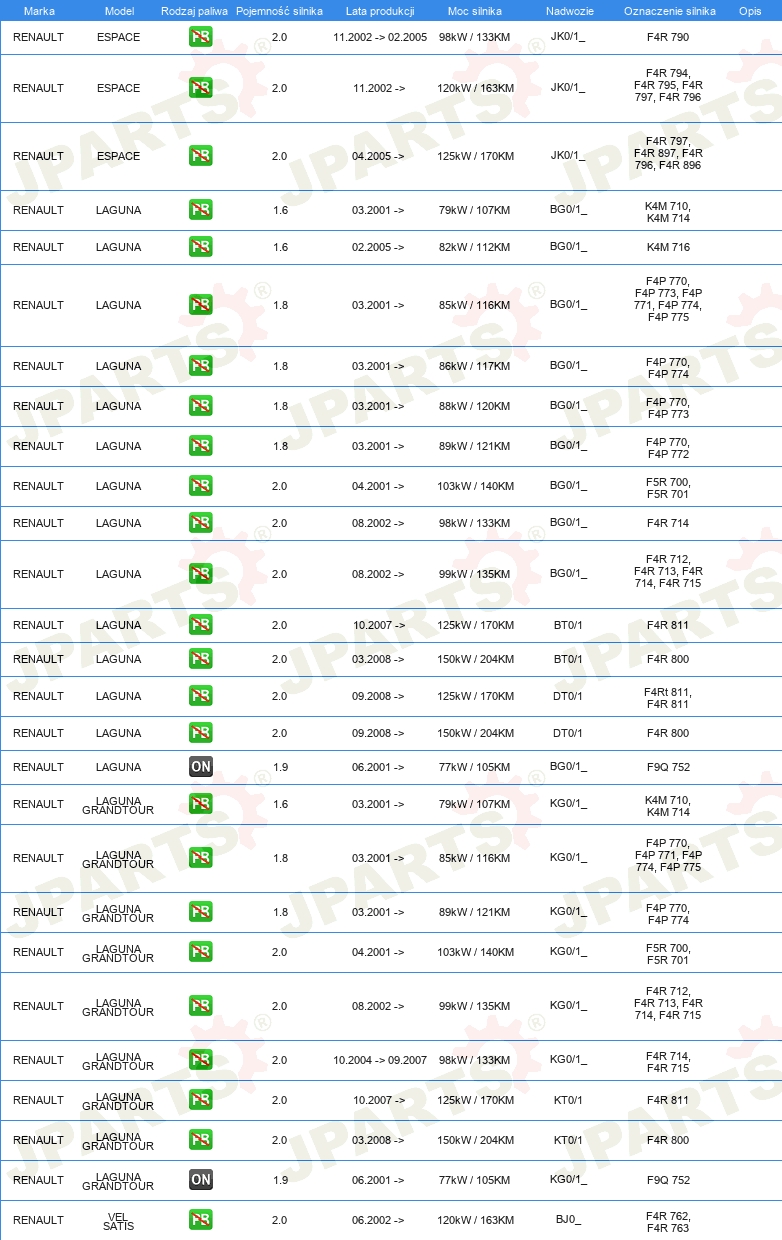782x1240 pixels.
Task: Click engine codes F4R 762, F4R 763
Action: (x=668, y=1220)
